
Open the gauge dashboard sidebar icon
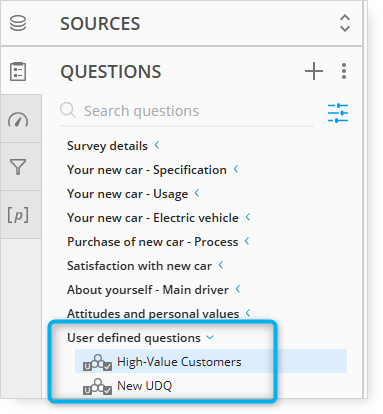[18, 120]
